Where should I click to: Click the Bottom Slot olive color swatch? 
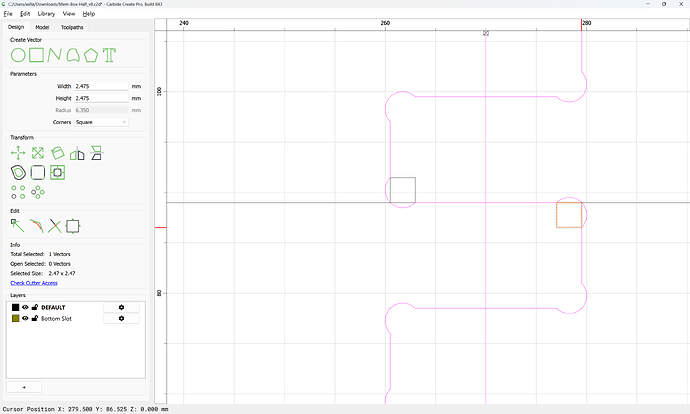[15, 319]
